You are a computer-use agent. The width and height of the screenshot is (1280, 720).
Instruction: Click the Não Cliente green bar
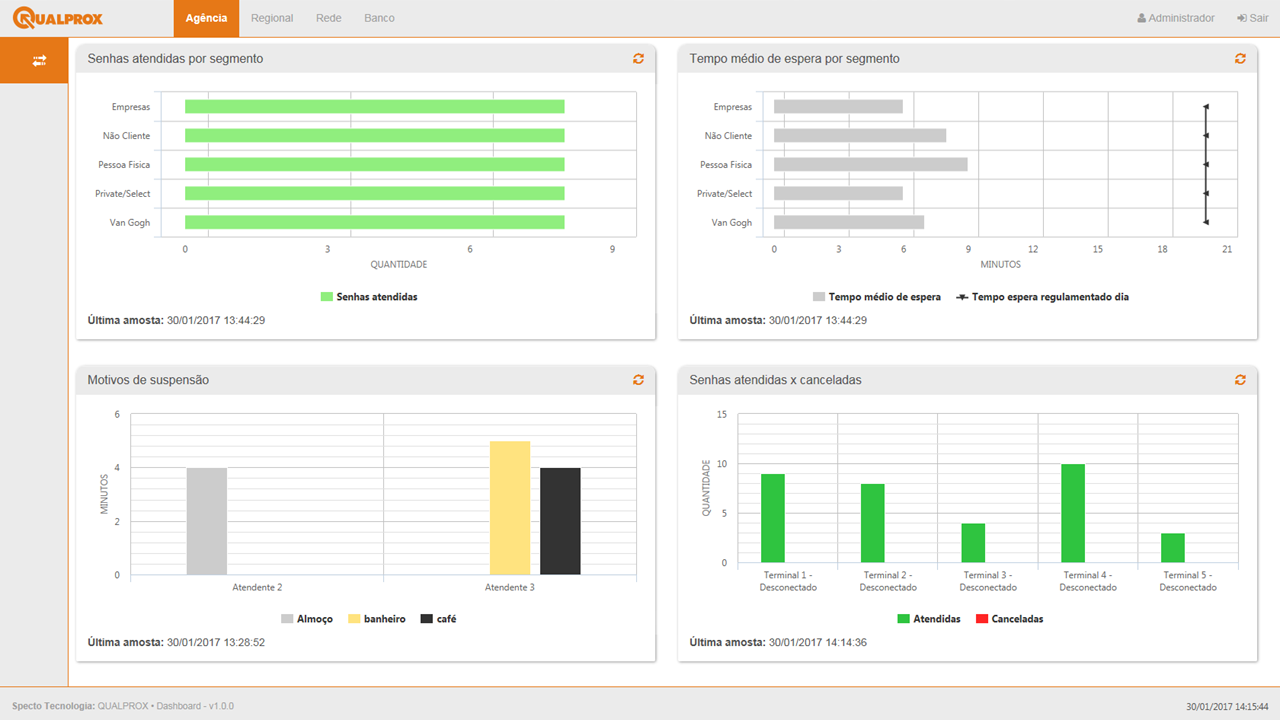pyautogui.click(x=375, y=136)
